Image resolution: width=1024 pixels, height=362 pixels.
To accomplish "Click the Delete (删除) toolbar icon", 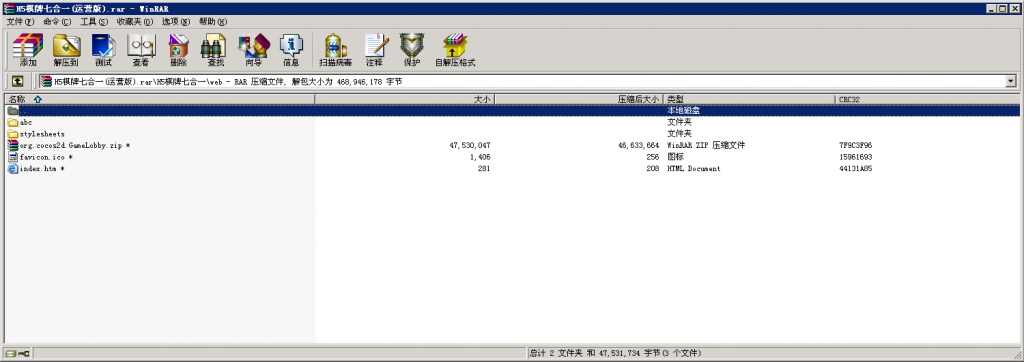I will tap(178, 50).
